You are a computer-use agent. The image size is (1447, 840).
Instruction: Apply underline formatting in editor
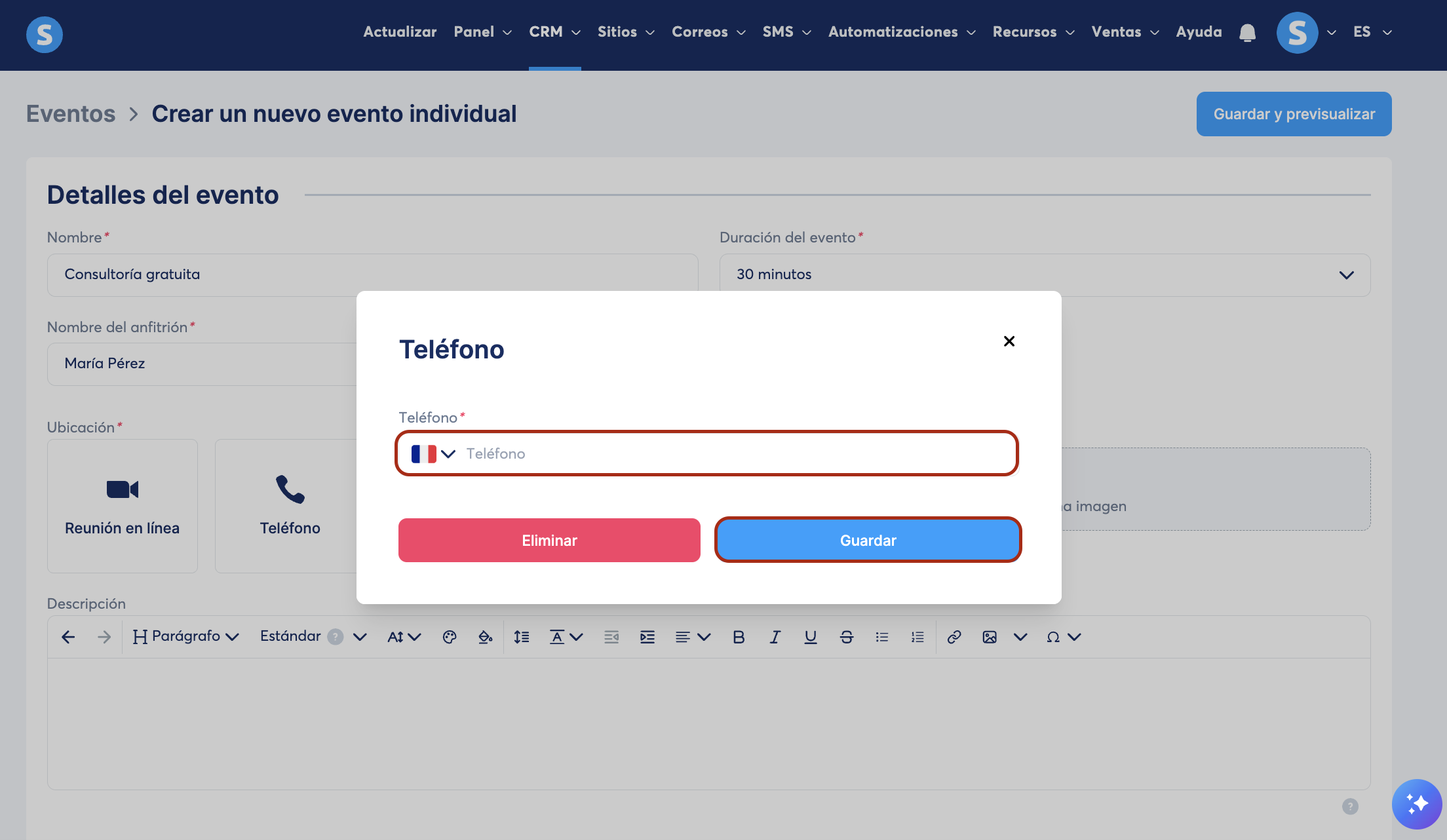tap(811, 637)
